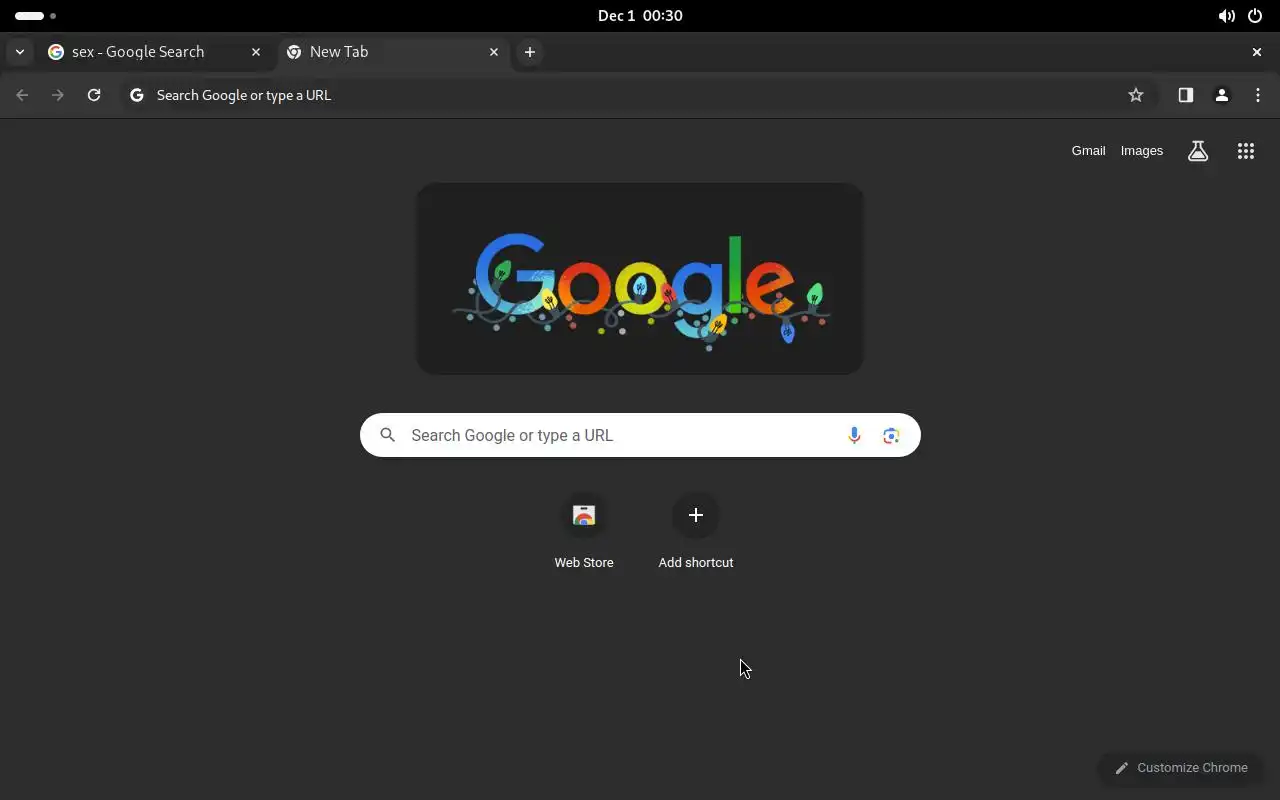Open the clock and calendar Dec 1 00:30
This screenshot has width=1280, height=800.
(640, 16)
